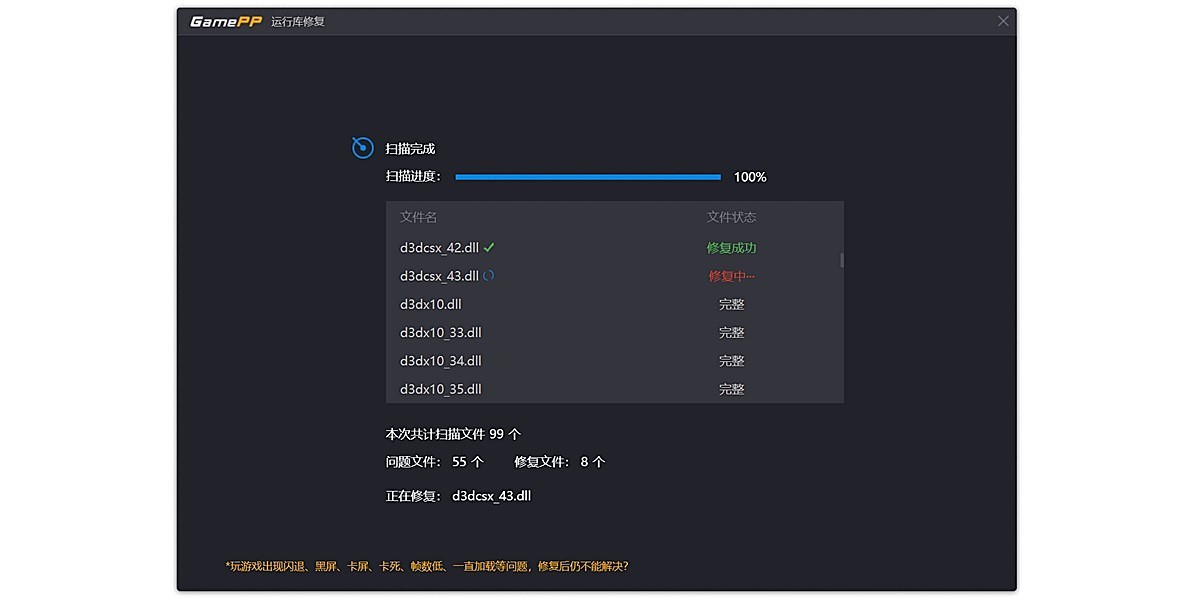Click the 文件名 column header
This screenshot has width=1200, height=600.
pyautogui.click(x=420, y=217)
